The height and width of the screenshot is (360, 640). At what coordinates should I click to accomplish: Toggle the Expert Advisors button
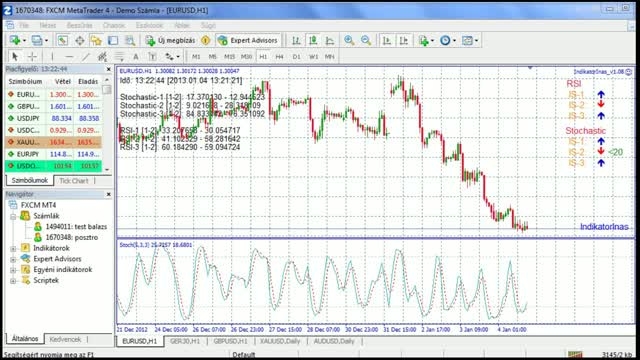[x=248, y=40]
